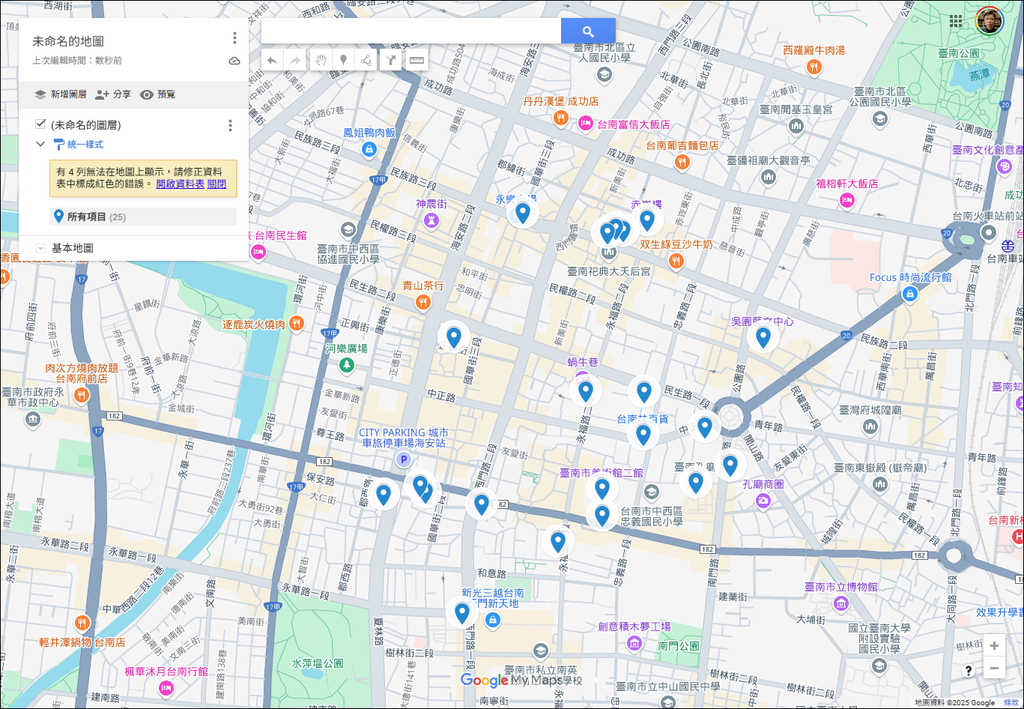Select 所有項目 (25) row

(143, 217)
